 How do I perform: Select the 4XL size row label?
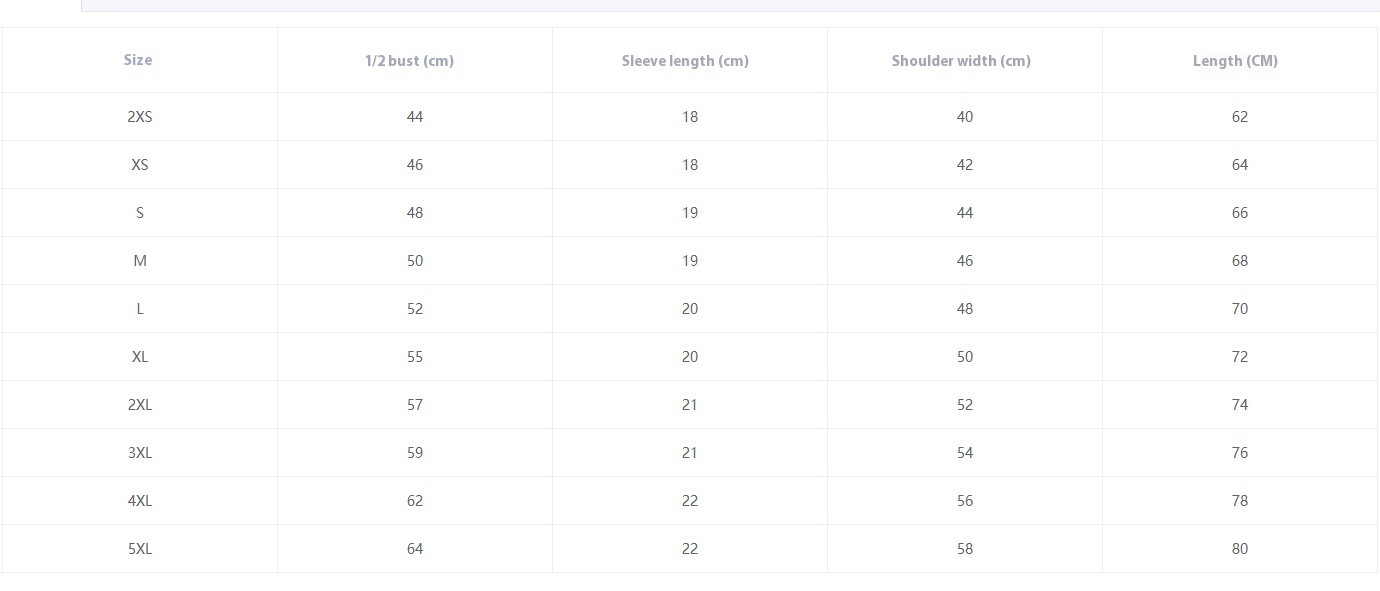click(x=140, y=501)
